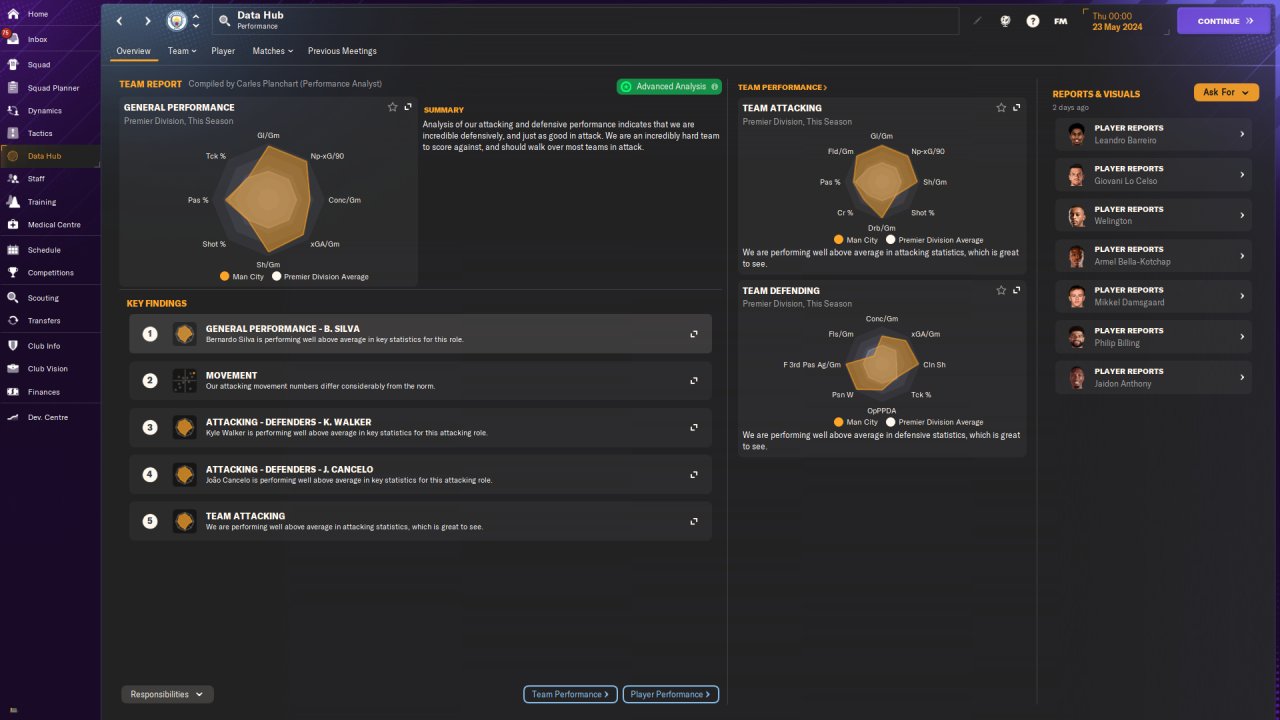
Task: Open the FM menu logo
Action: point(1060,21)
